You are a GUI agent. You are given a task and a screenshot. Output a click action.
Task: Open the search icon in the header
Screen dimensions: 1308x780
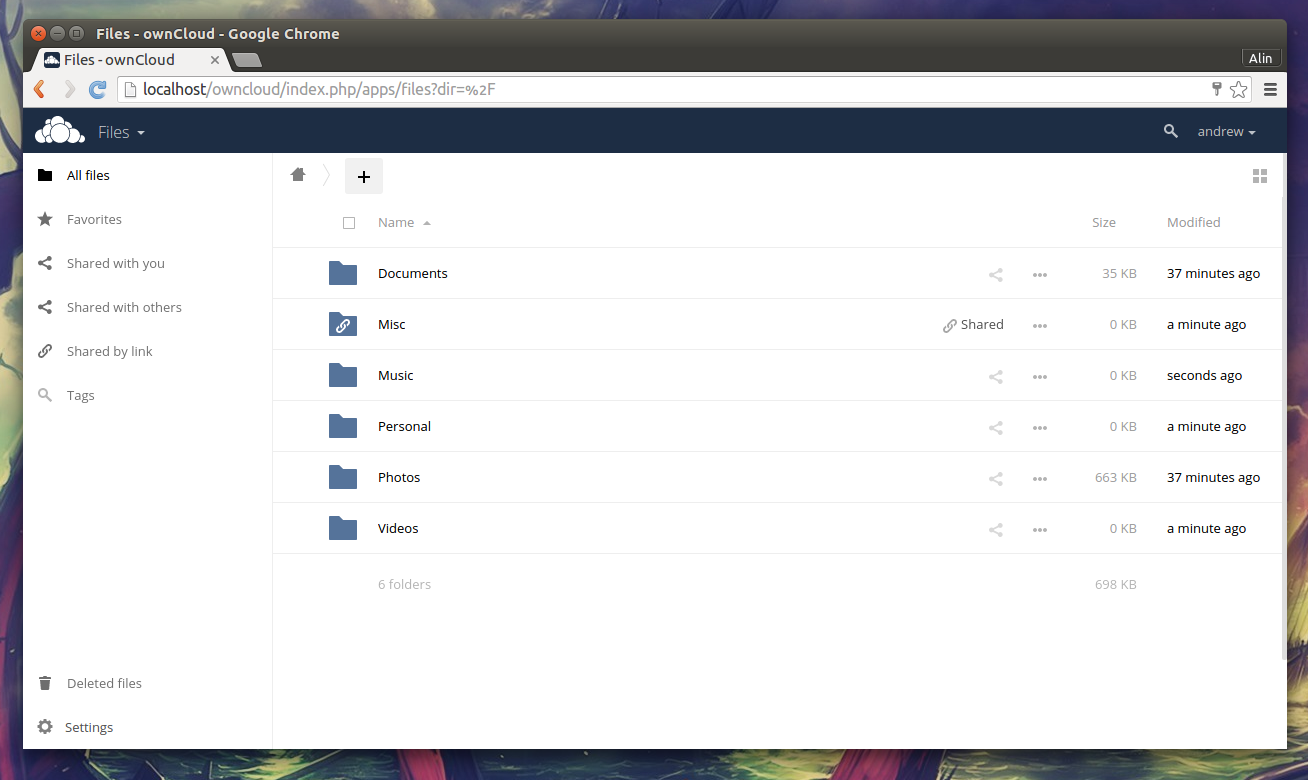(x=1170, y=131)
